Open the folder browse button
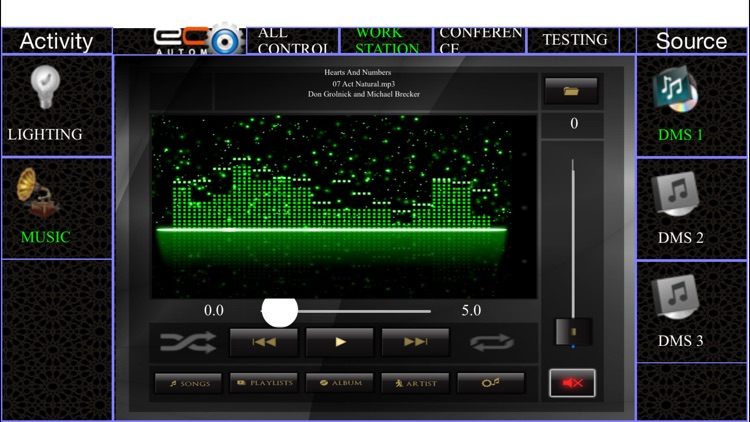The width and height of the screenshot is (750, 422). pos(571,90)
